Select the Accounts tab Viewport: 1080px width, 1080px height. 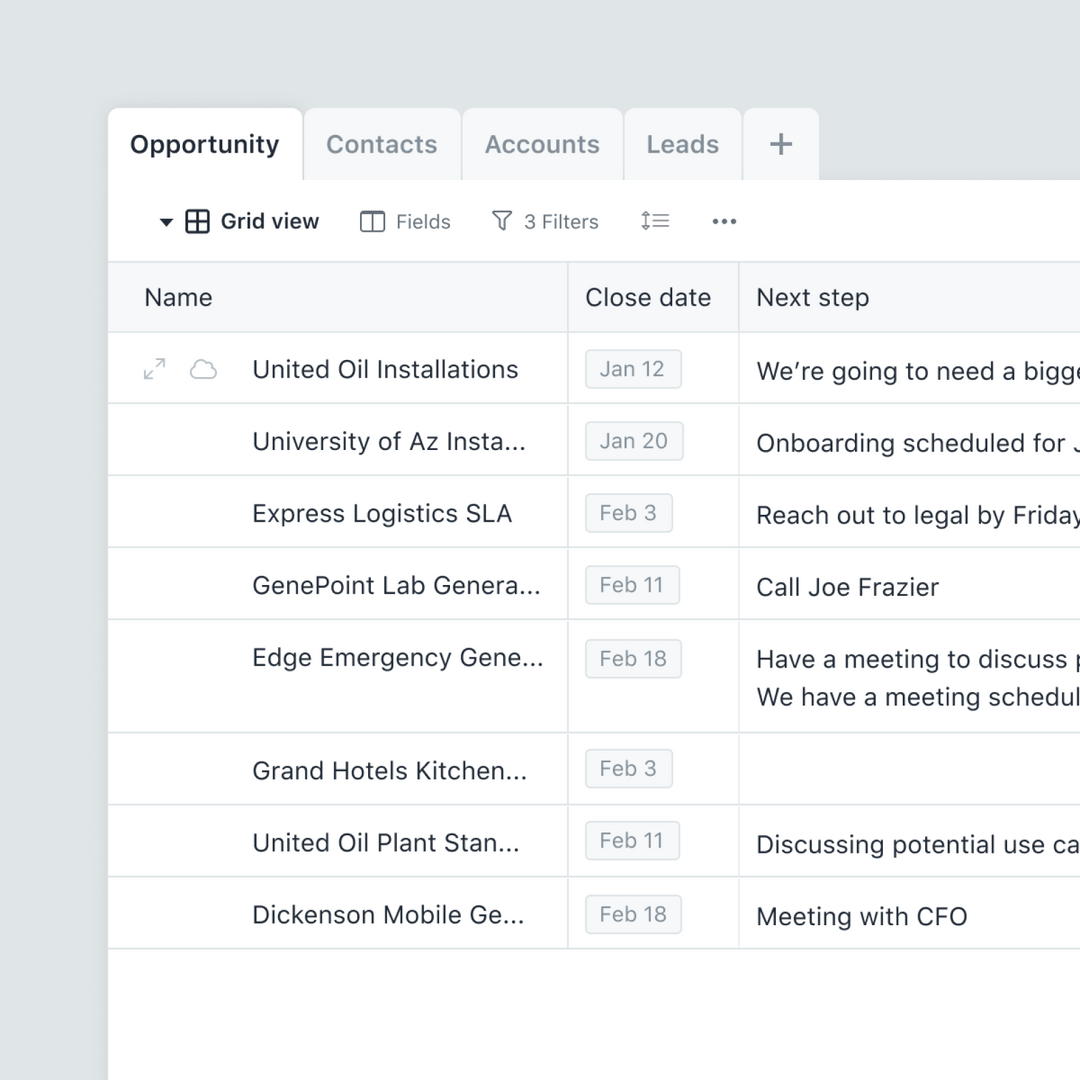pos(541,143)
